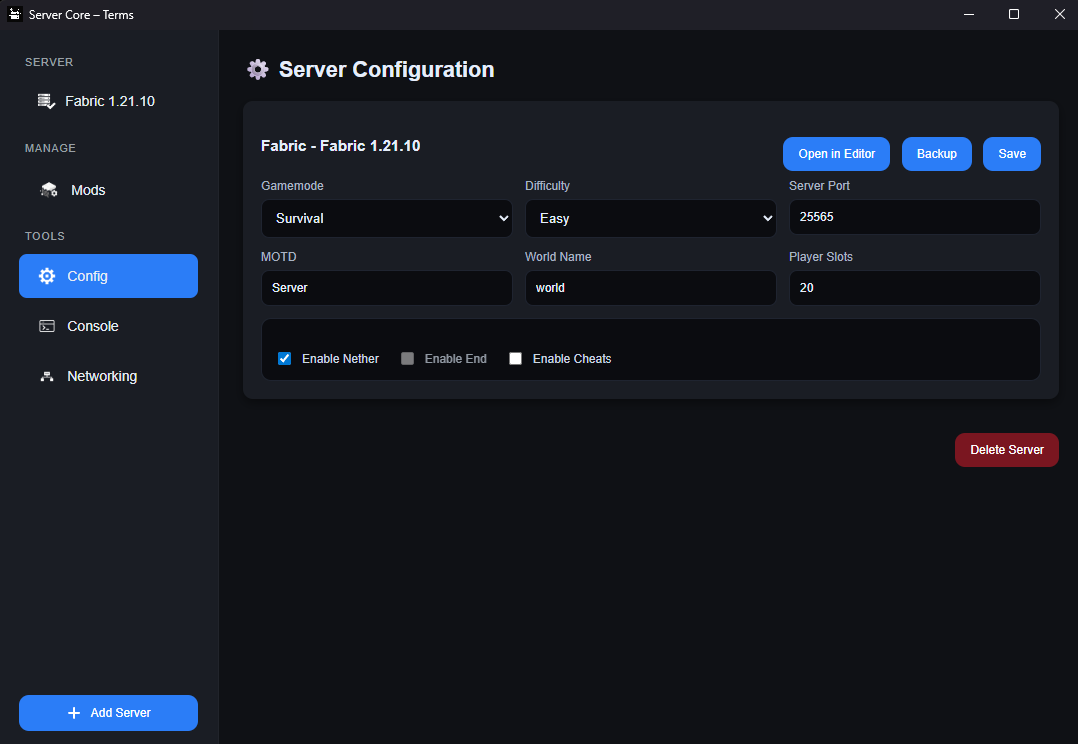The image size is (1078, 744).
Task: Click the disabled Enable End checkbox
Action: point(407,358)
